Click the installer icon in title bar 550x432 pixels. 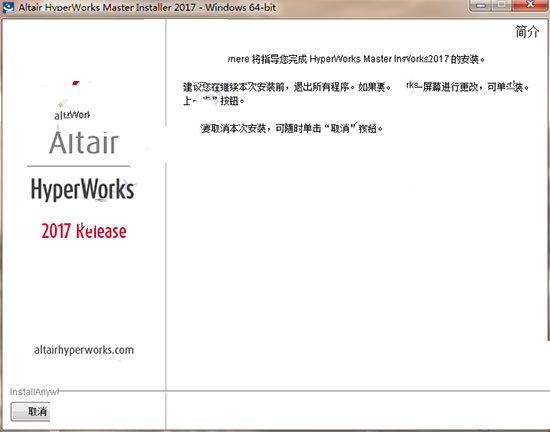tap(8, 7)
